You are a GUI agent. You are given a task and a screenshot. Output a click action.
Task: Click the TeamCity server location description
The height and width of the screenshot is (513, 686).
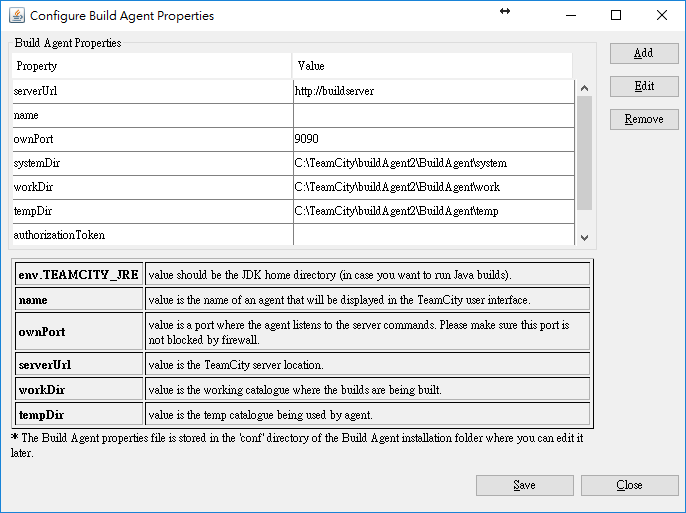coord(236,365)
